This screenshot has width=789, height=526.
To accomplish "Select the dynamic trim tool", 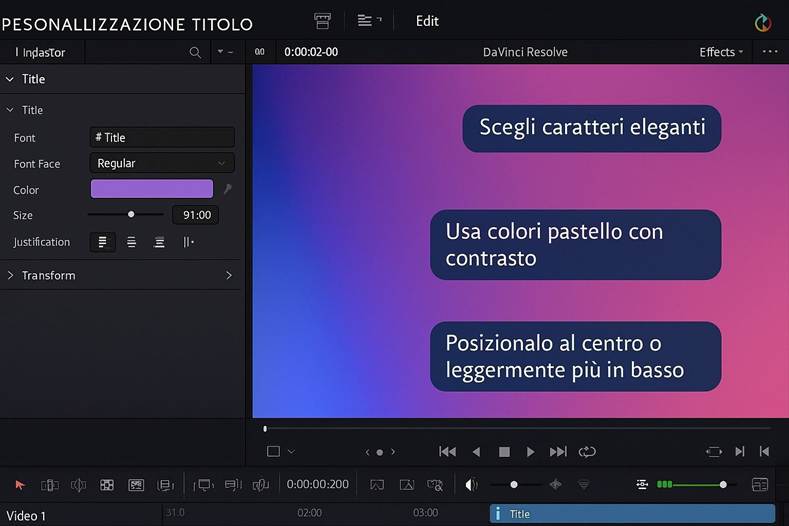I will (78, 485).
